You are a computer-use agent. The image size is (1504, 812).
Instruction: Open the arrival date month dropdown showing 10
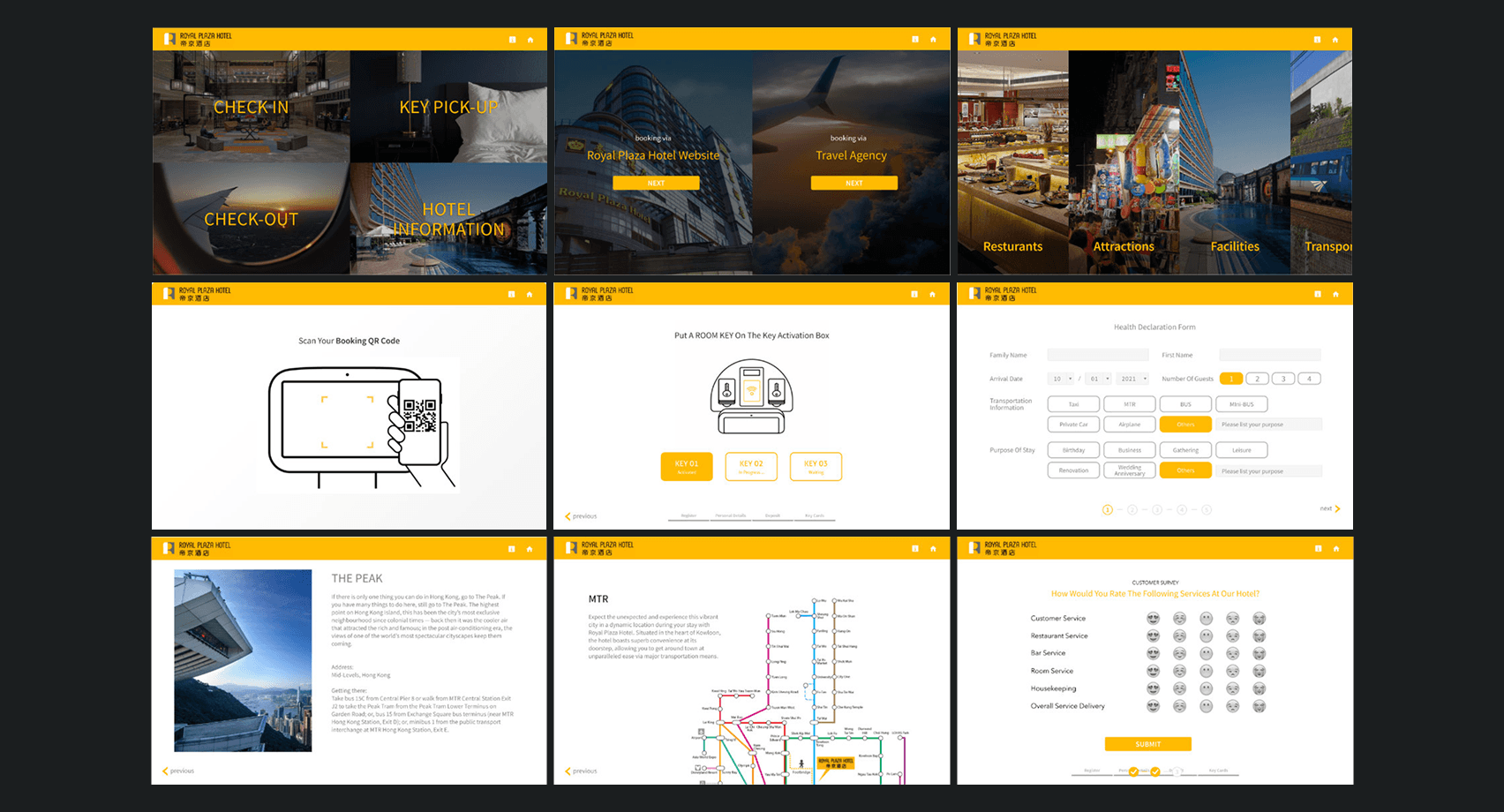pos(1061,379)
